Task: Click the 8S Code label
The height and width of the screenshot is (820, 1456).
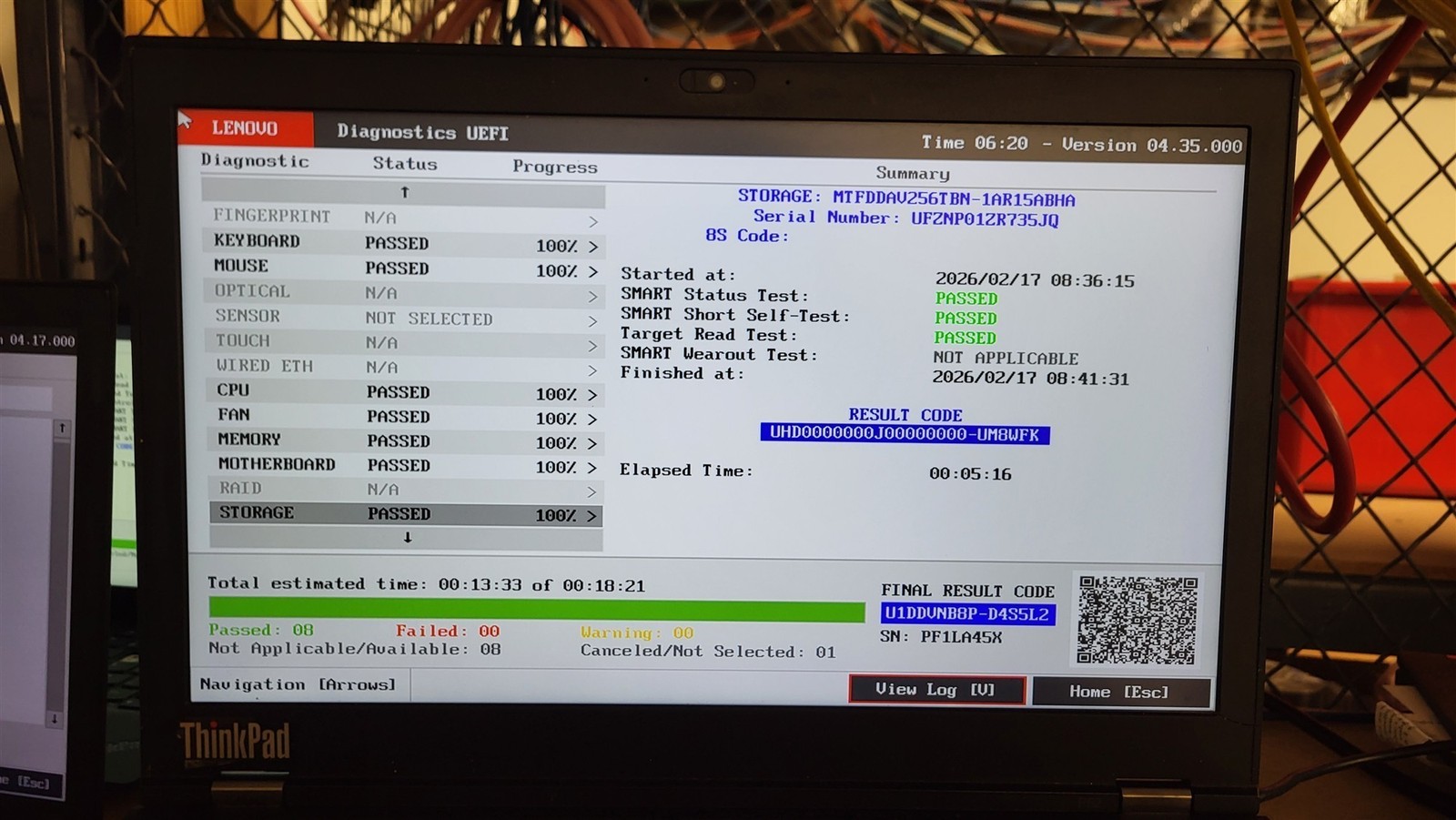Action: coord(747,236)
